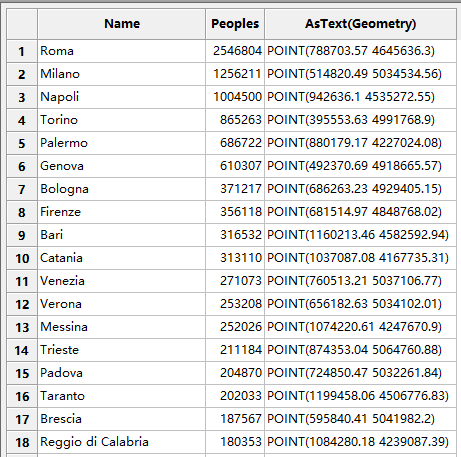Select the Trieste name cell
Screen dimensions: 461x457
(122, 350)
